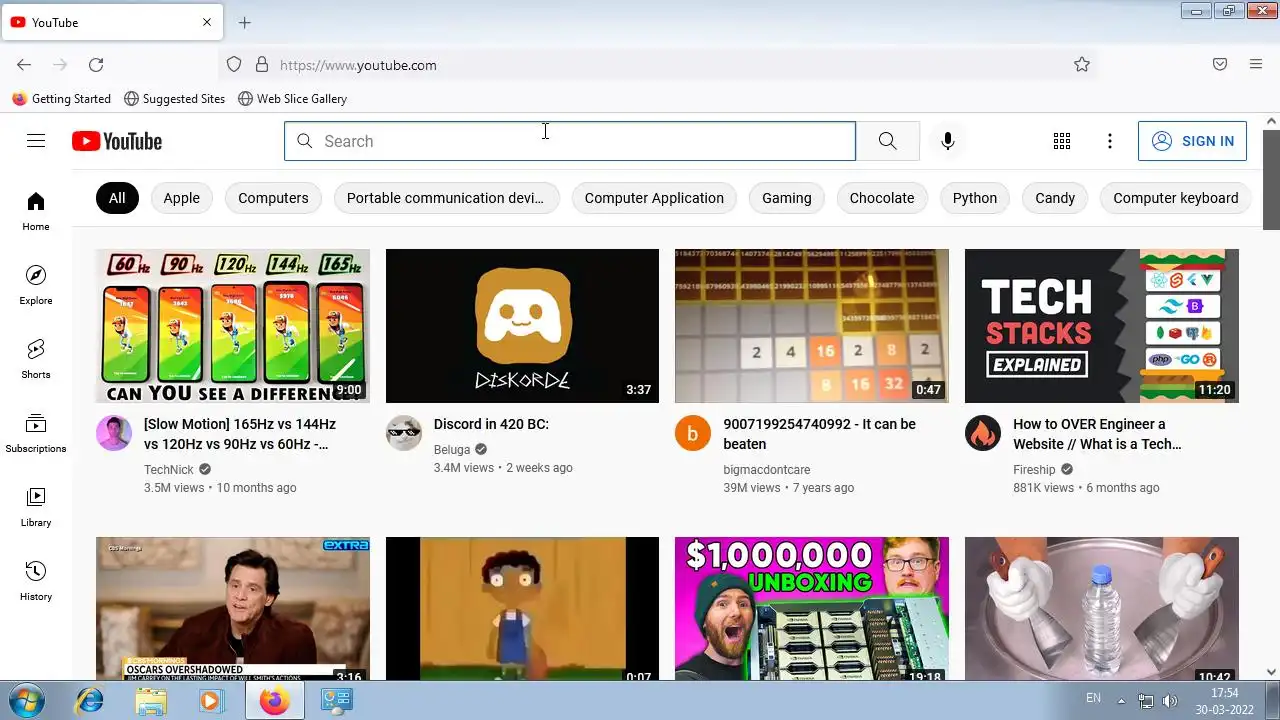Open Explore in sidebar

click(36, 285)
